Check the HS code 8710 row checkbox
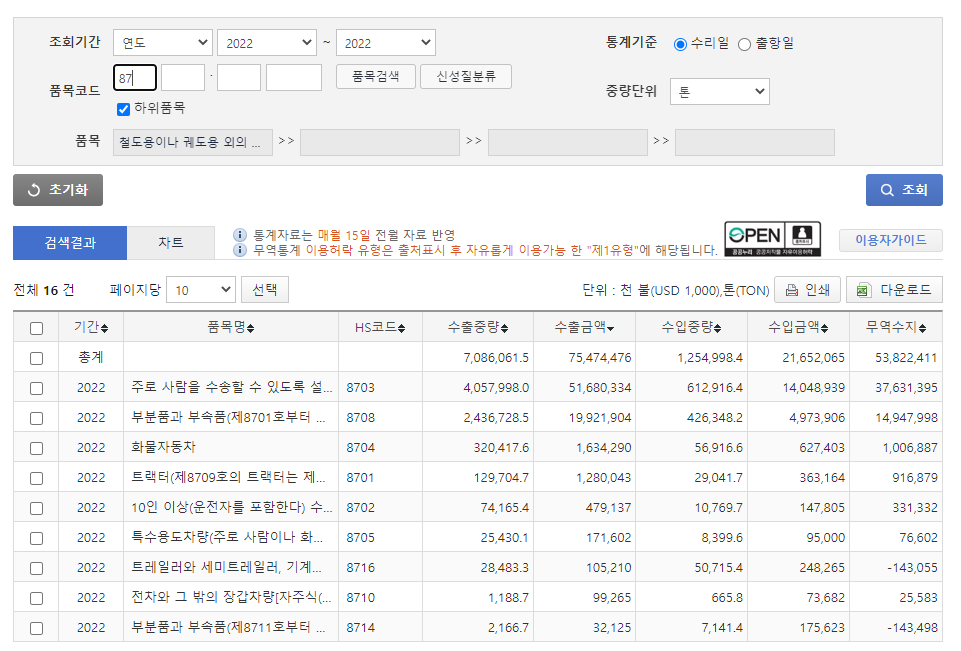 (x=36, y=598)
